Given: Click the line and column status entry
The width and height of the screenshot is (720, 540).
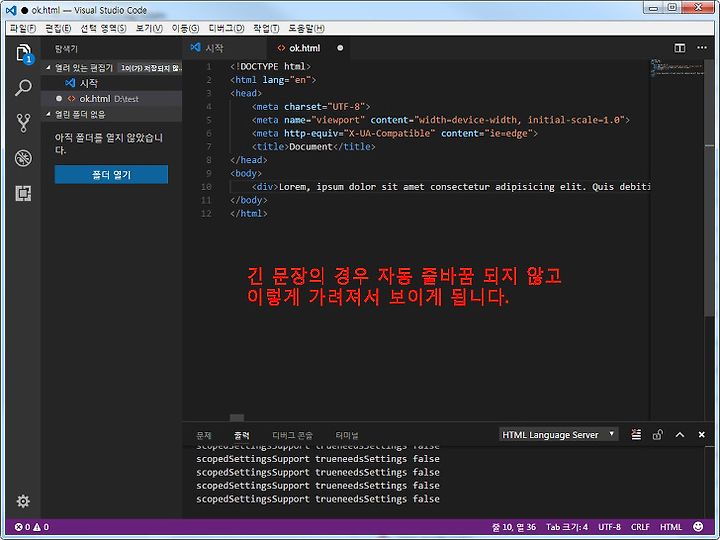Looking at the screenshot, I should 514,527.
